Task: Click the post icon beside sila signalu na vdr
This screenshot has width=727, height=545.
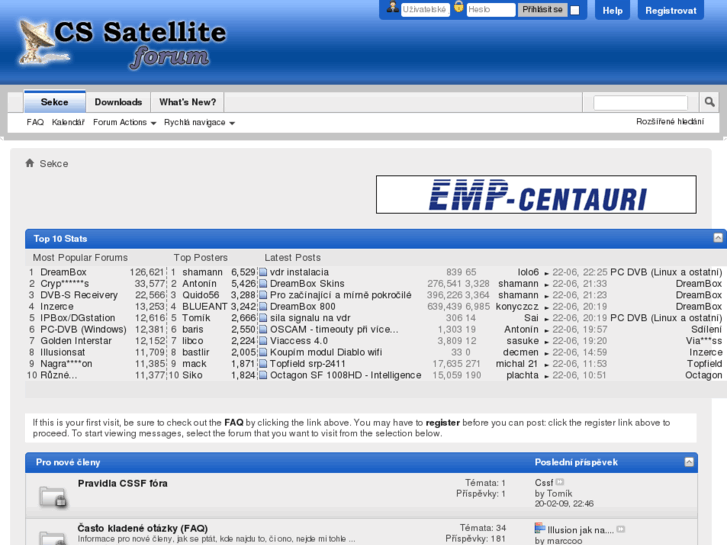Action: point(263,318)
